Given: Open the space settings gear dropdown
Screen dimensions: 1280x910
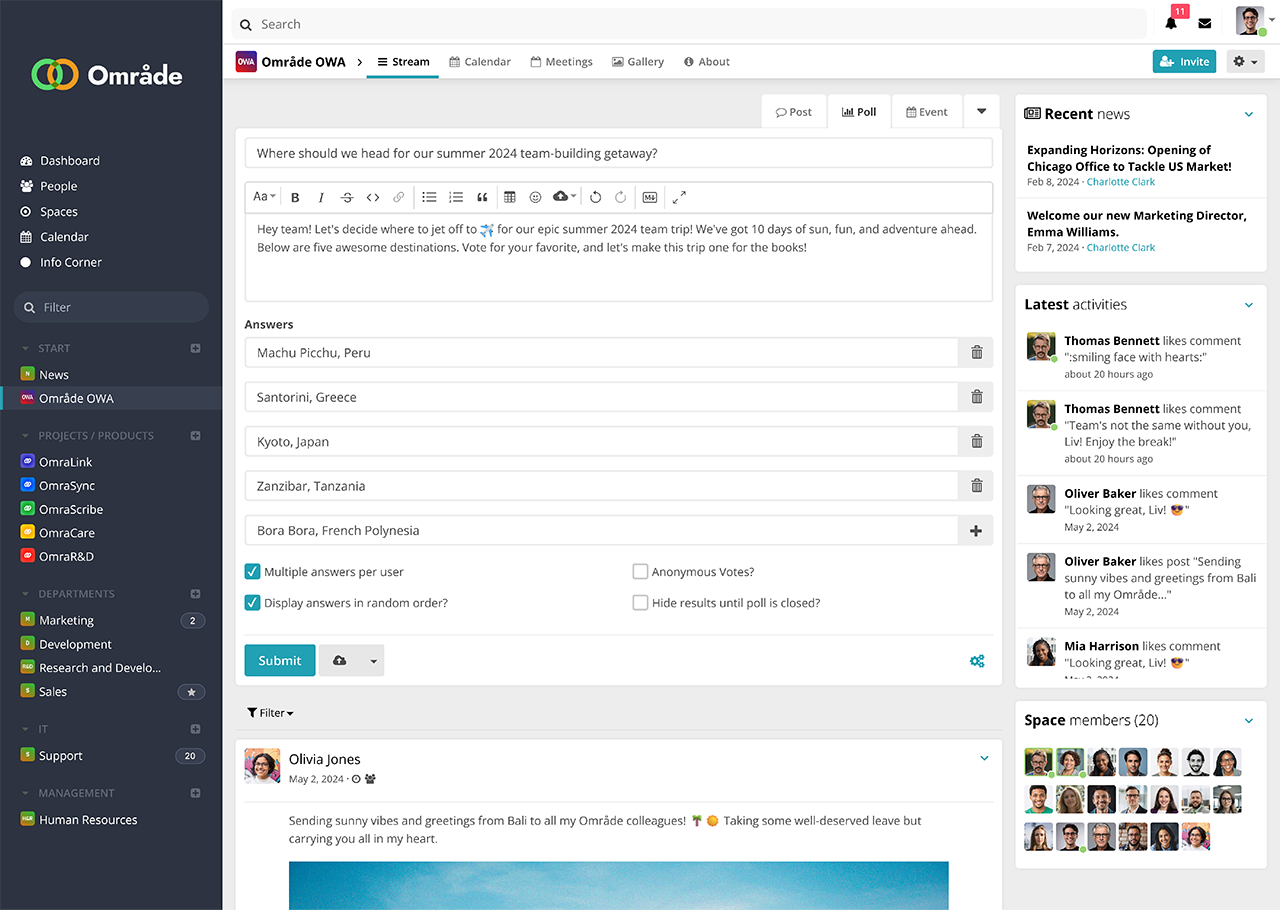Looking at the screenshot, I should (1244, 62).
